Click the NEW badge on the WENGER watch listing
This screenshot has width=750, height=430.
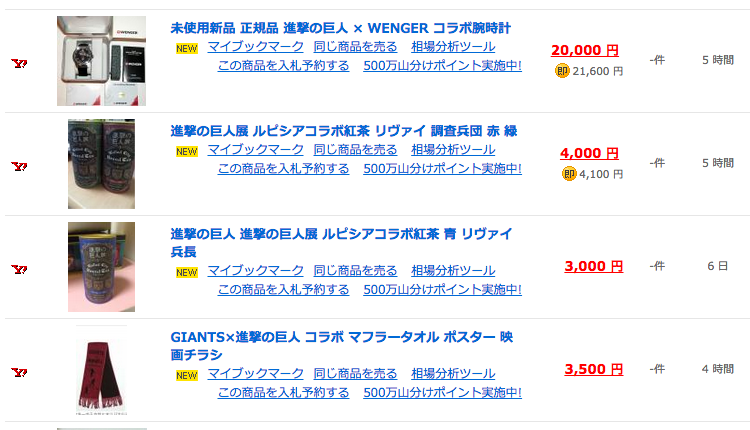(187, 48)
